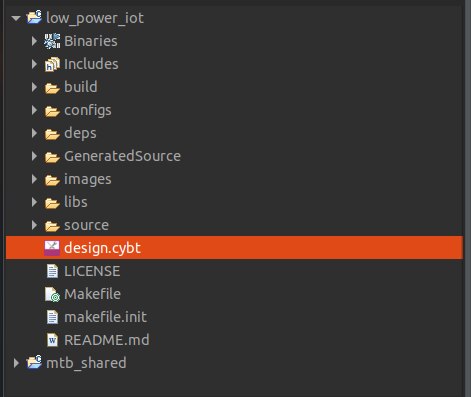Click the Makefile target icon
Image resolution: width=471 pixels, height=397 pixels.
52,294
